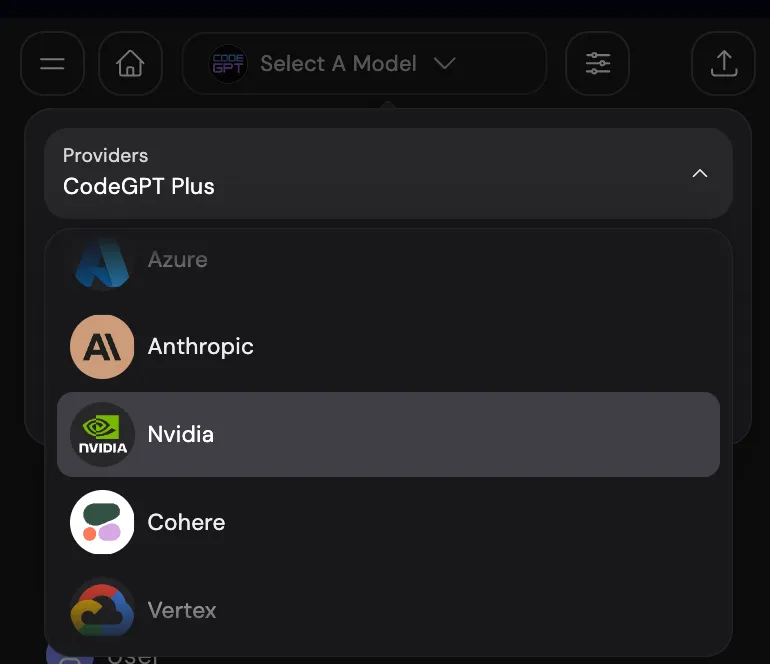Viewport: 770px width, 664px height.
Task: Click the Anthropic logo icon
Action: click(102, 347)
